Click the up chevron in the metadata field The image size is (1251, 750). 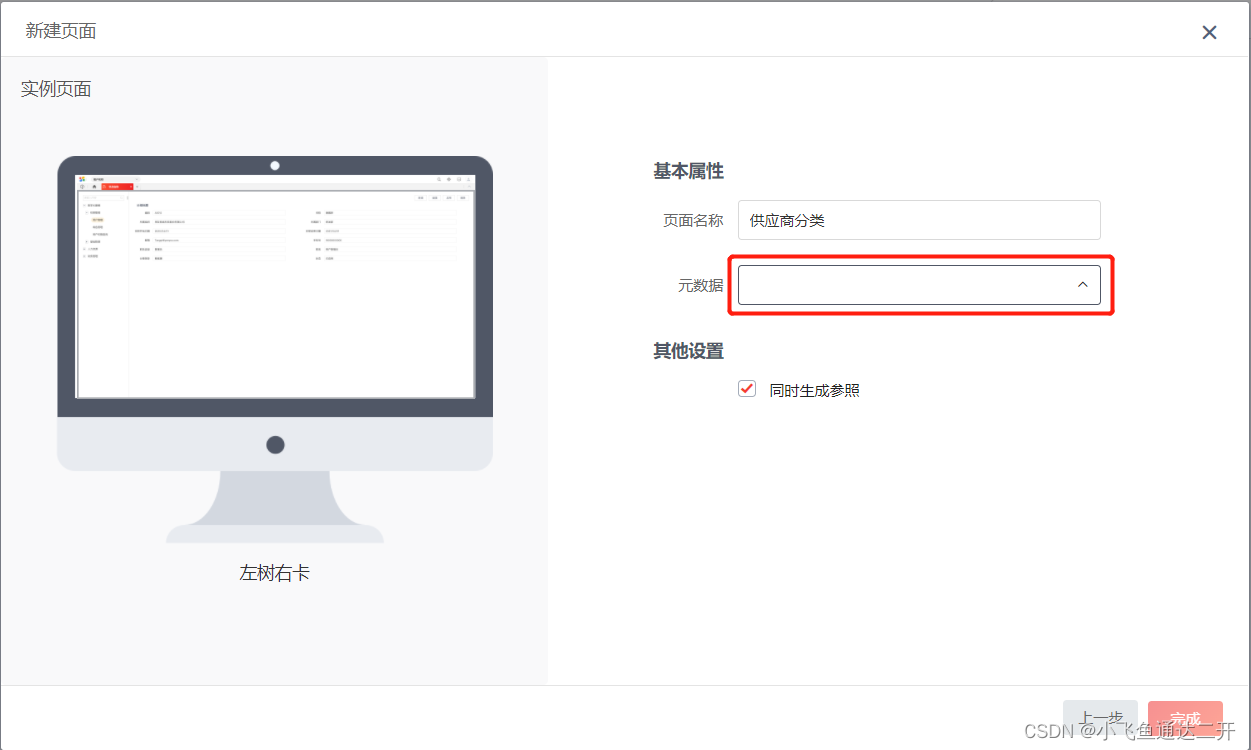coord(1082,285)
